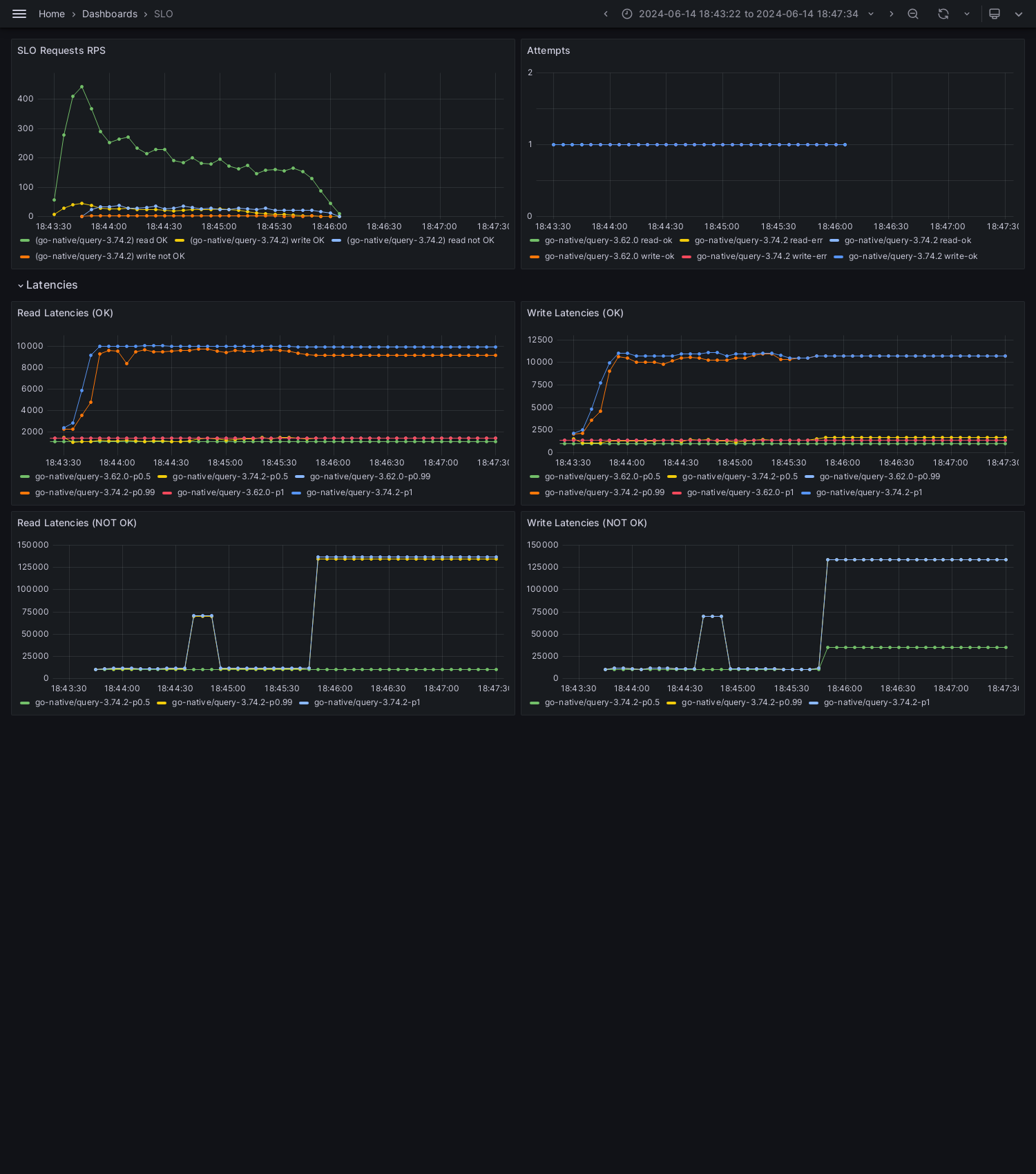Open Attempts panel title
Image resolution: width=1036 pixels, height=1174 pixels.
point(548,50)
